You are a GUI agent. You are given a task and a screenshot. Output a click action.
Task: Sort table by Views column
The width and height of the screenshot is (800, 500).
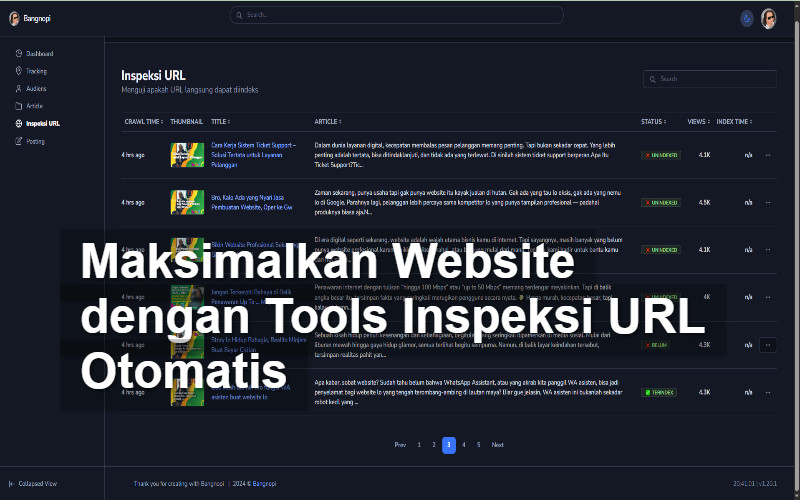coord(699,121)
